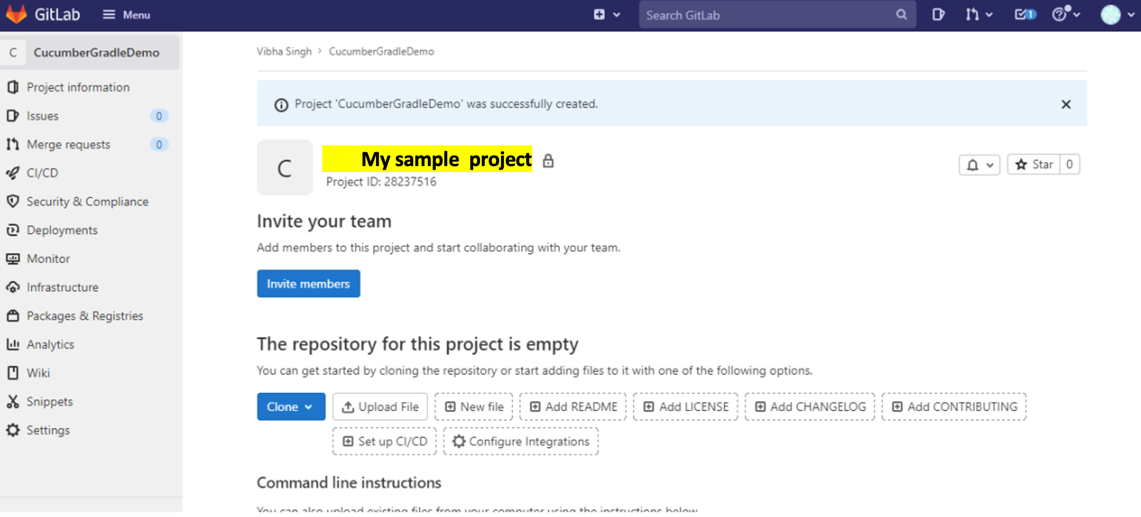Open the hamburger Menu
1141x517 pixels.
[127, 15]
